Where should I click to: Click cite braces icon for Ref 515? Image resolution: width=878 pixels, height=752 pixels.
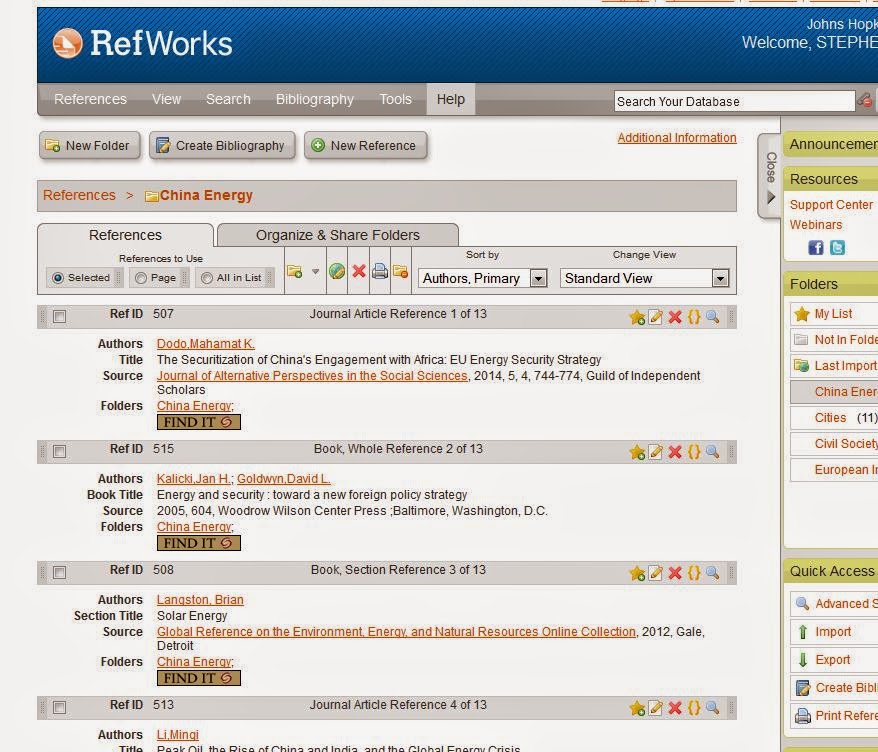point(694,451)
